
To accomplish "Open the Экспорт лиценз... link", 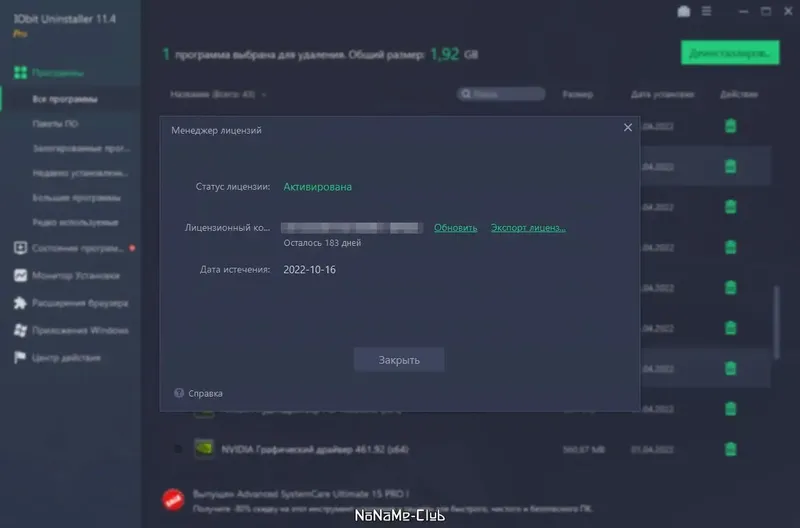I will click(528, 228).
